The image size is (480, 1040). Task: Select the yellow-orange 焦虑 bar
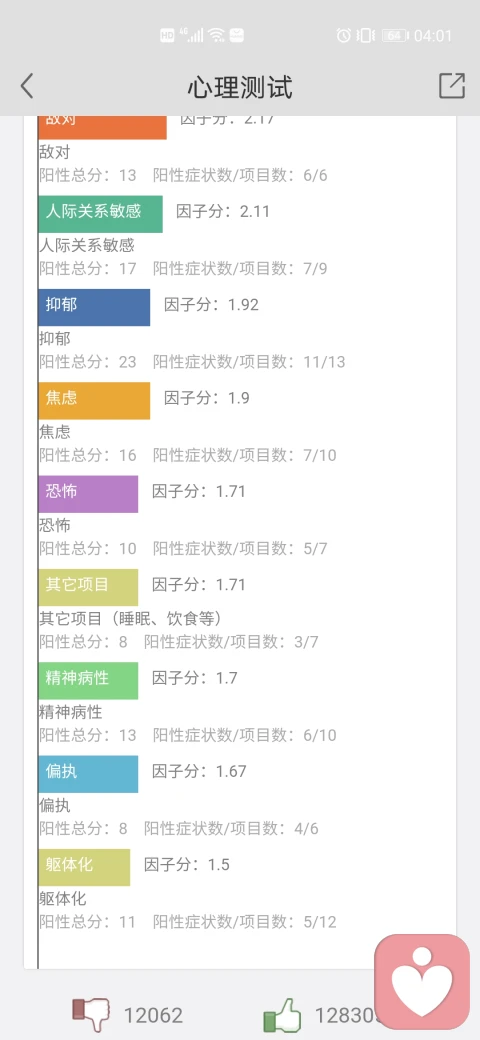point(94,401)
